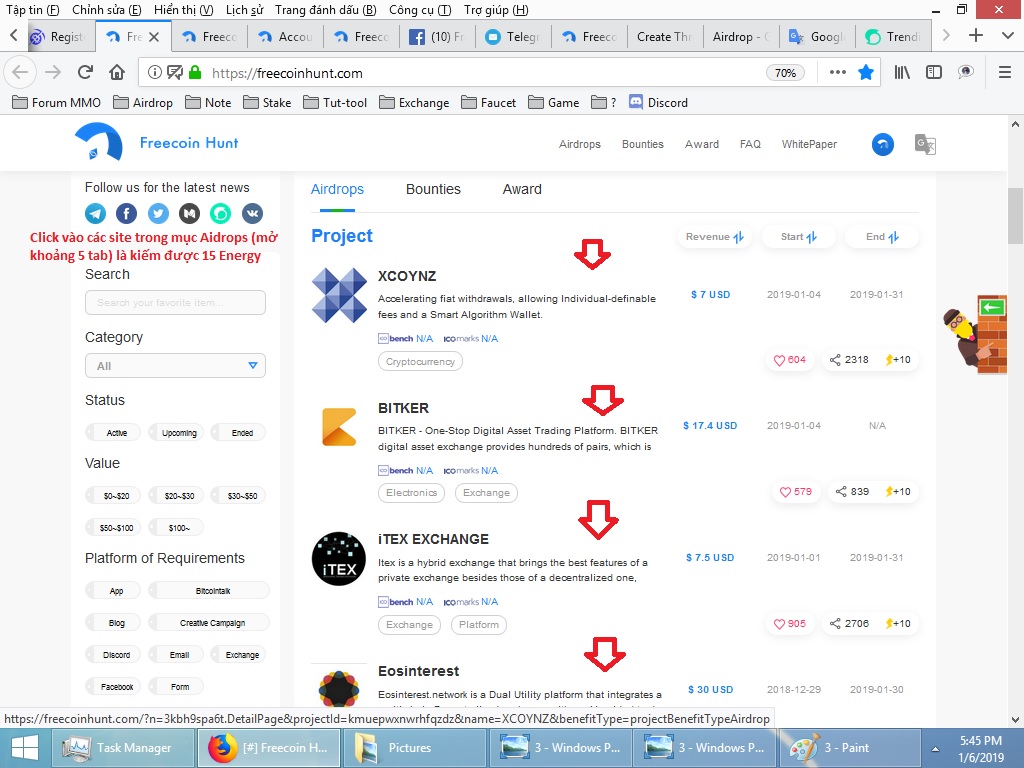Screen dimensions: 1024x768
Task: Click the XCOYNZ project logo
Action: pyautogui.click(x=339, y=295)
